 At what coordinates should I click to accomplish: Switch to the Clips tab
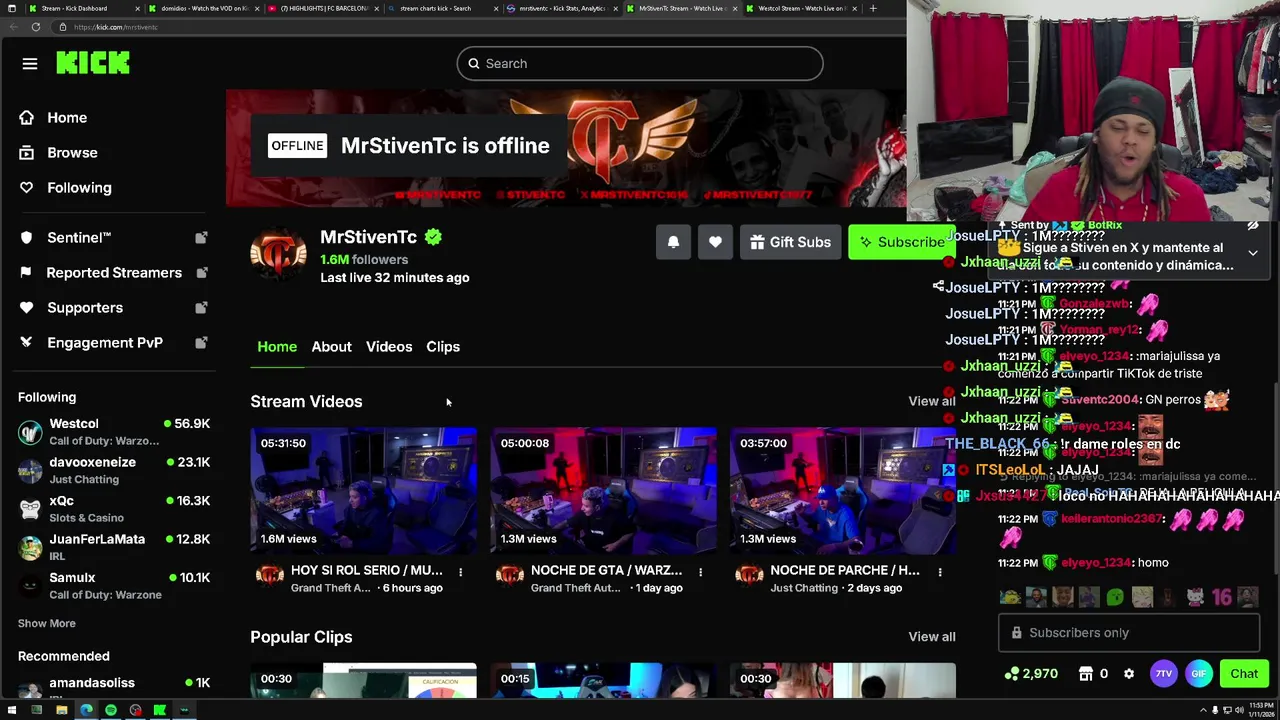443,347
